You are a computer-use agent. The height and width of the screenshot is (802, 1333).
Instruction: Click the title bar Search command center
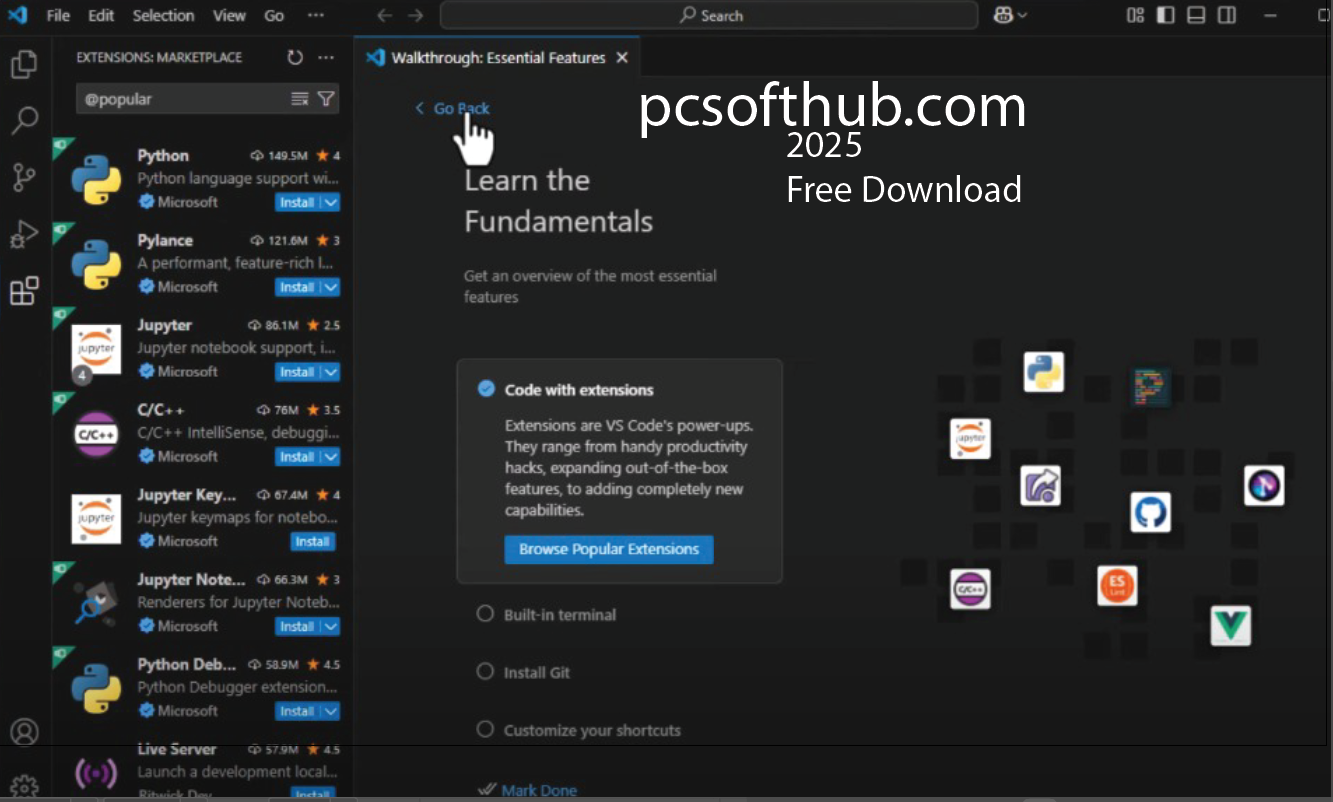pyautogui.click(x=709, y=15)
